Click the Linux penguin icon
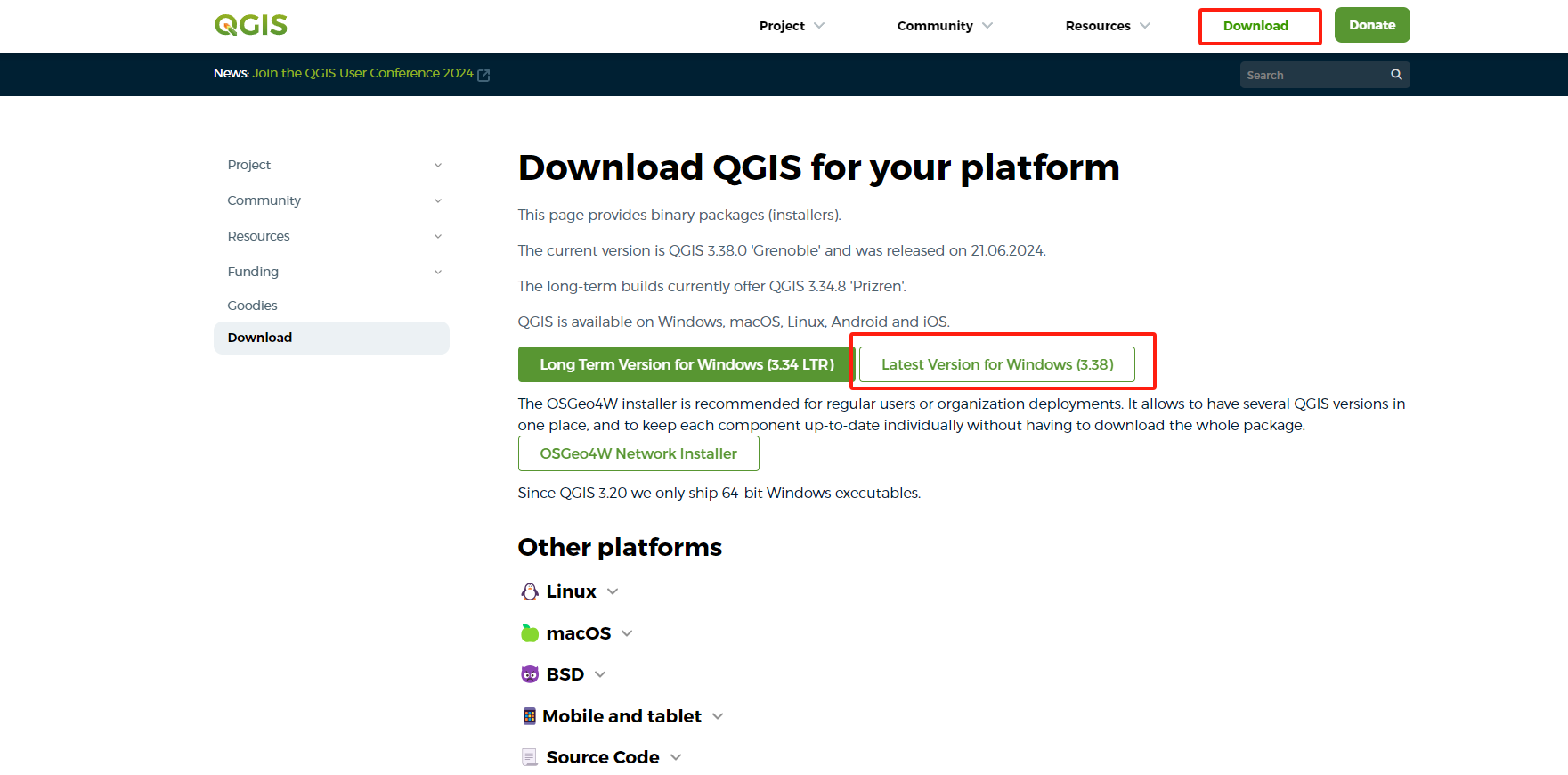 [530, 591]
